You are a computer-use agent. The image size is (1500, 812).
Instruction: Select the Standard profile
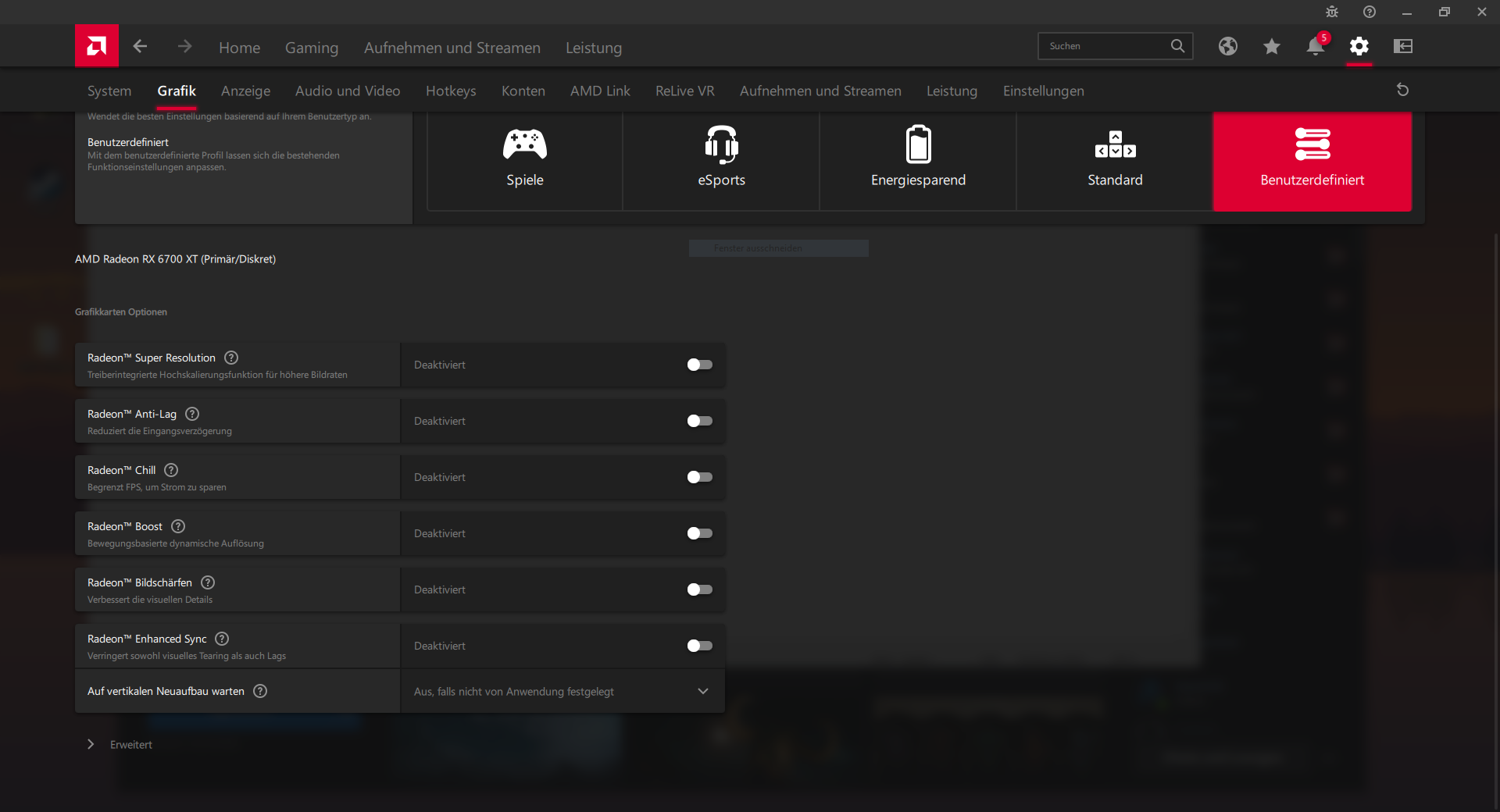pyautogui.click(x=1115, y=162)
